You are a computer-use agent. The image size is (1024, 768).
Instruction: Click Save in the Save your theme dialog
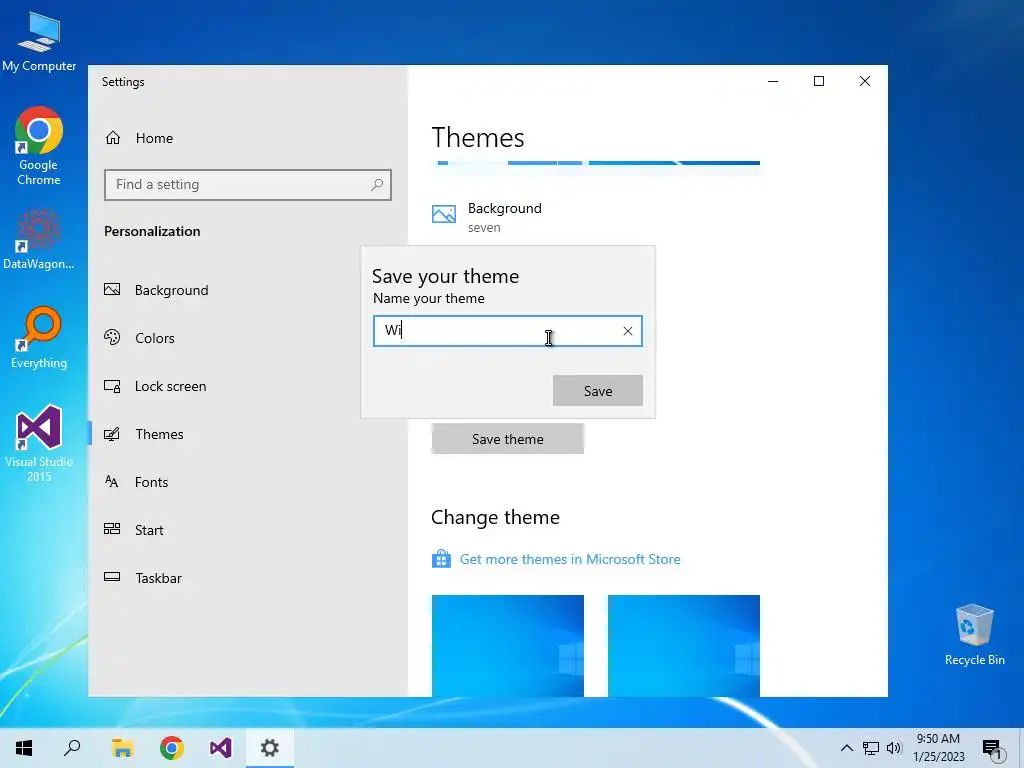click(598, 391)
